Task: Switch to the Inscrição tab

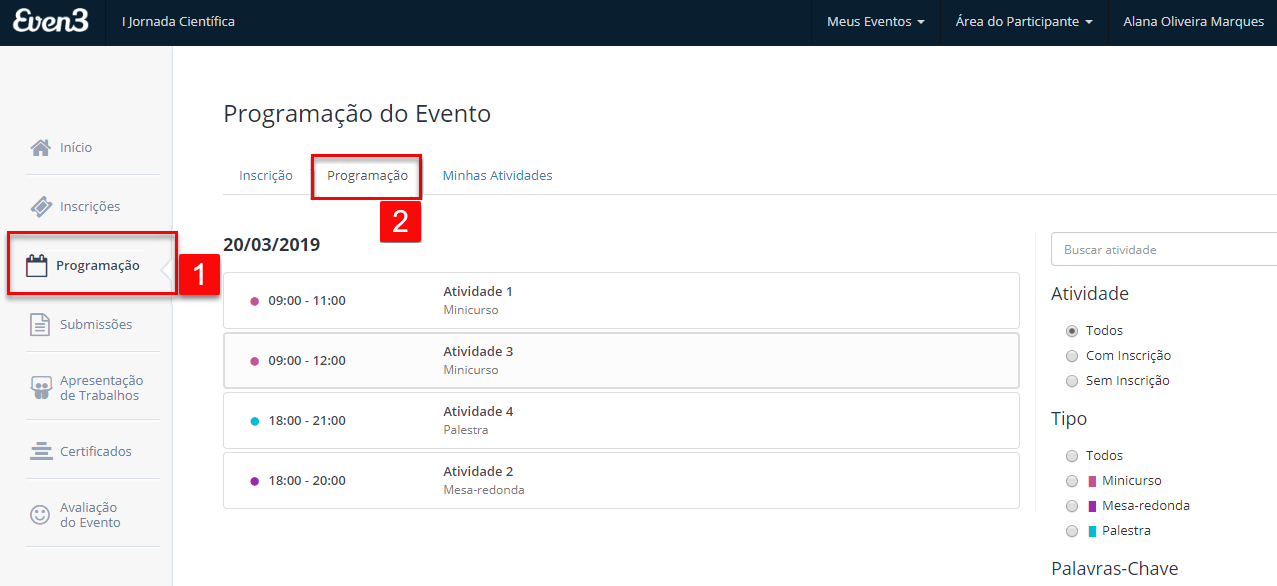Action: coord(266,175)
